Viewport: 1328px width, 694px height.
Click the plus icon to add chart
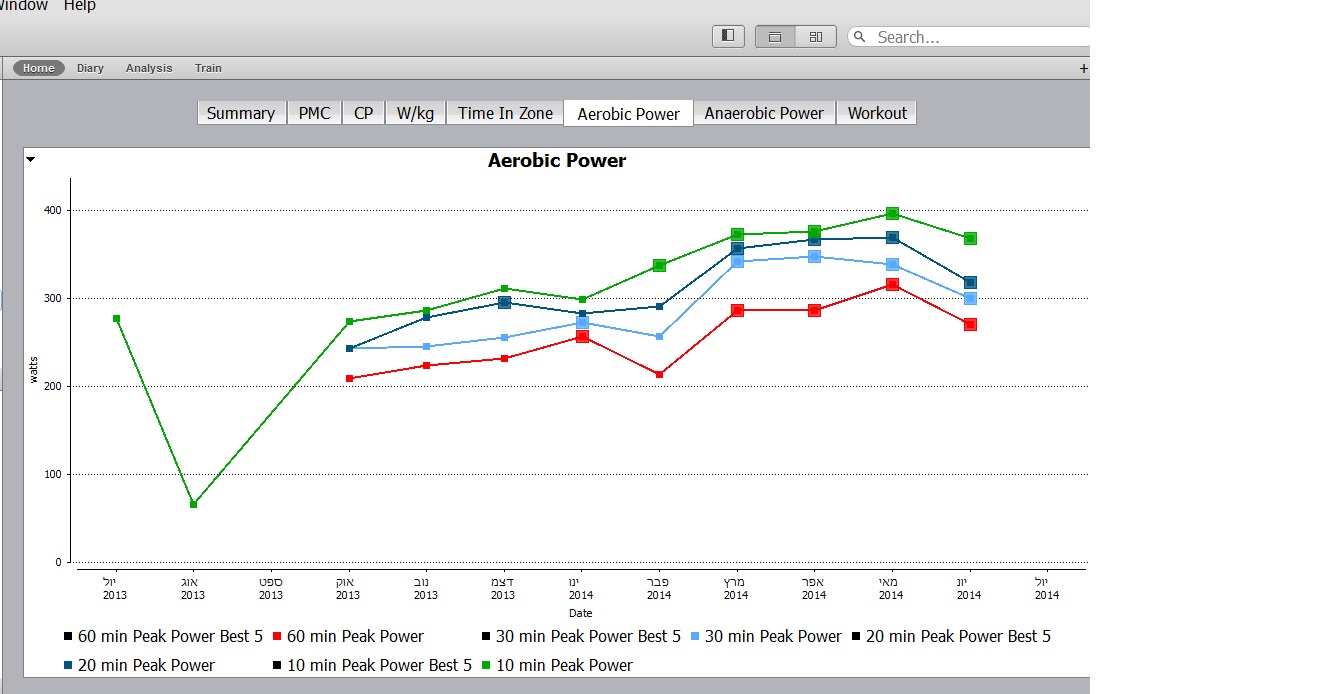point(1083,69)
